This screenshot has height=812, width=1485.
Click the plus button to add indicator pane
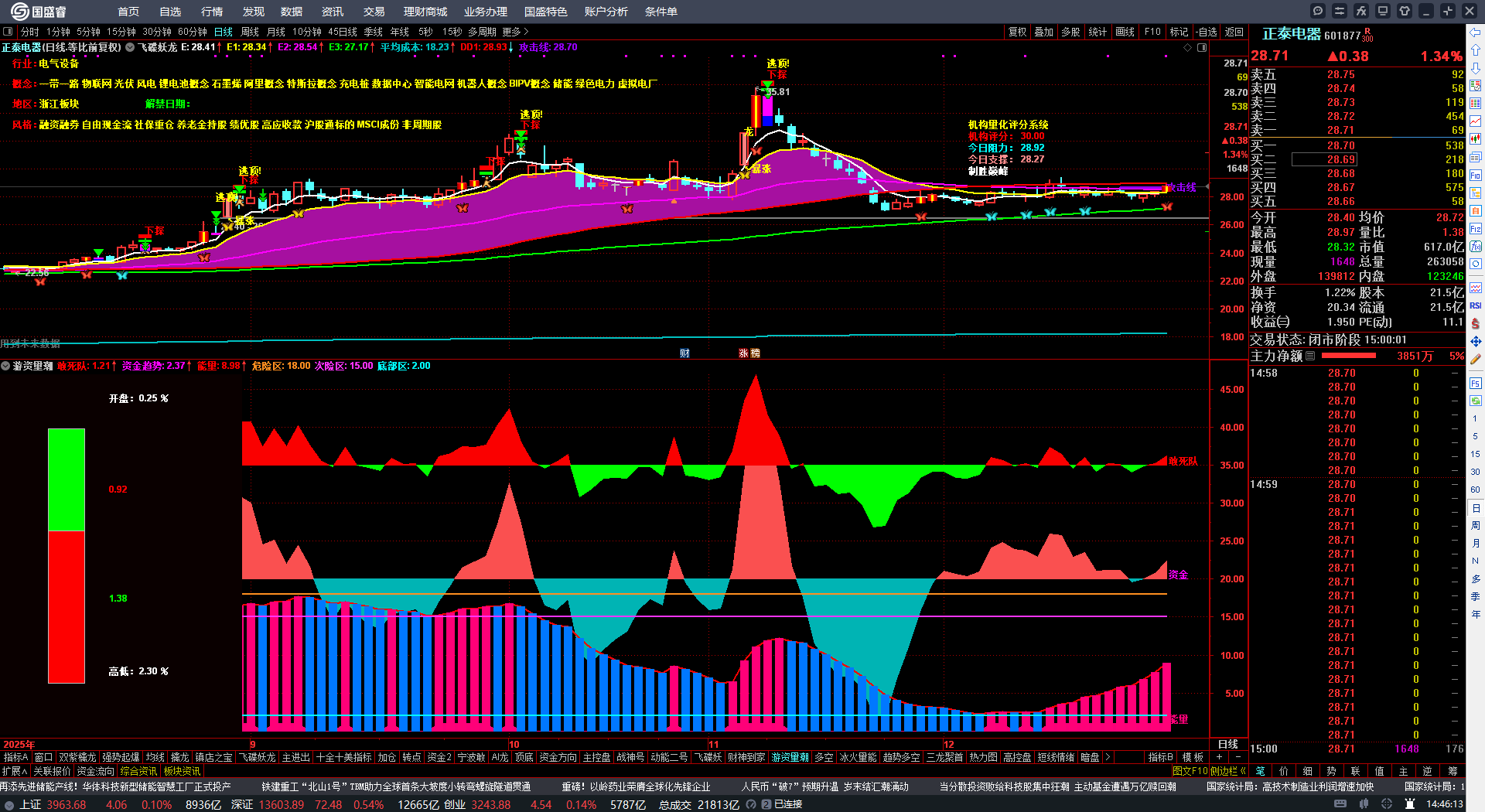pyautogui.click(x=1220, y=757)
